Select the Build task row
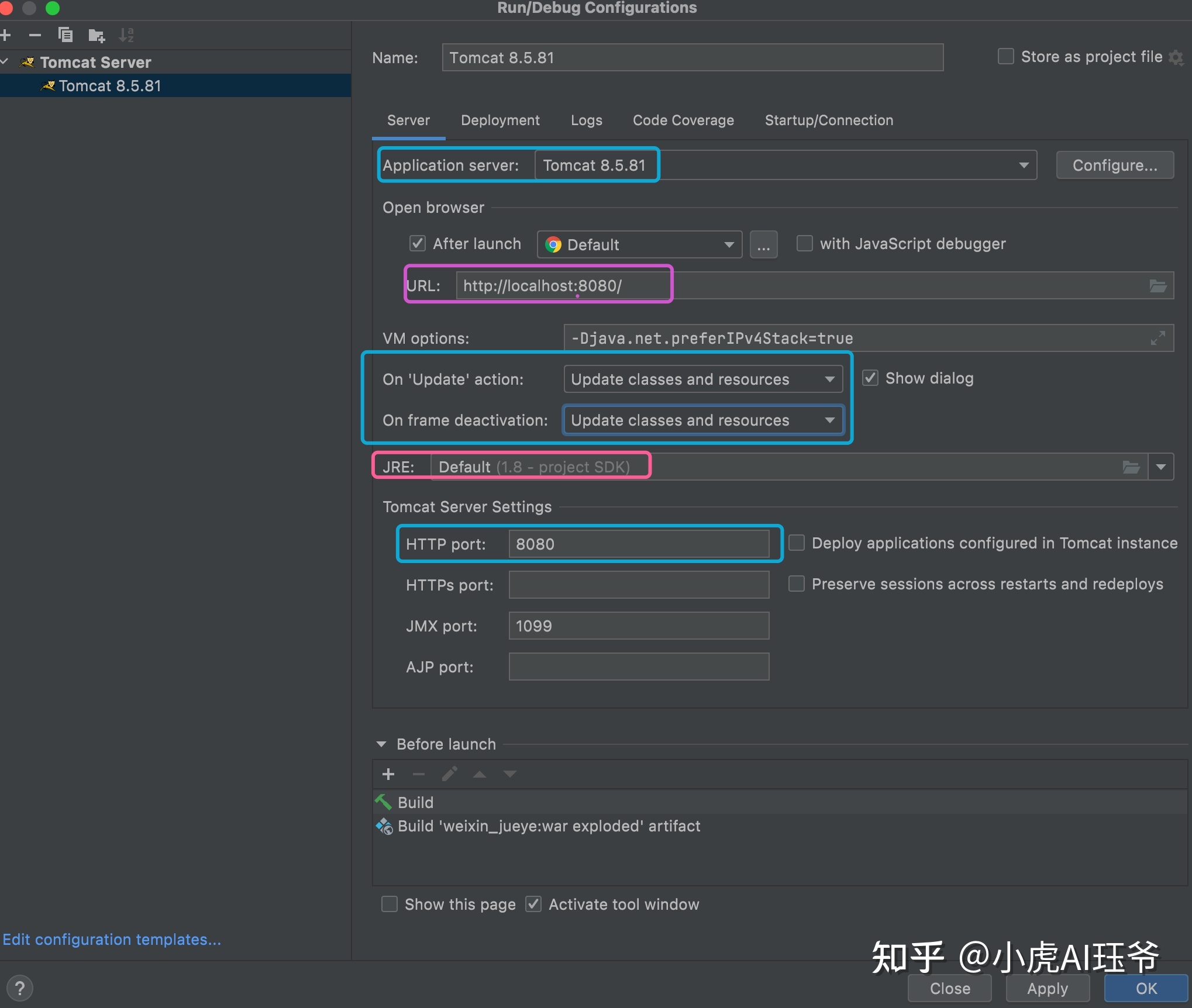Screen dimensions: 1192x1008 780,802
